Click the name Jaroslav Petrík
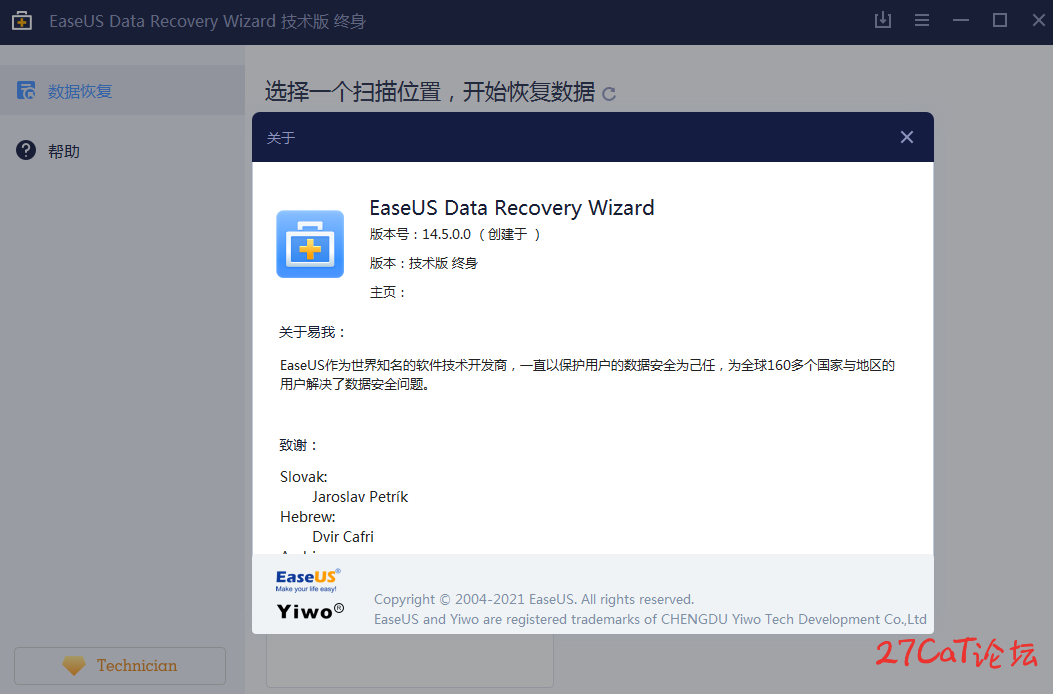 360,497
